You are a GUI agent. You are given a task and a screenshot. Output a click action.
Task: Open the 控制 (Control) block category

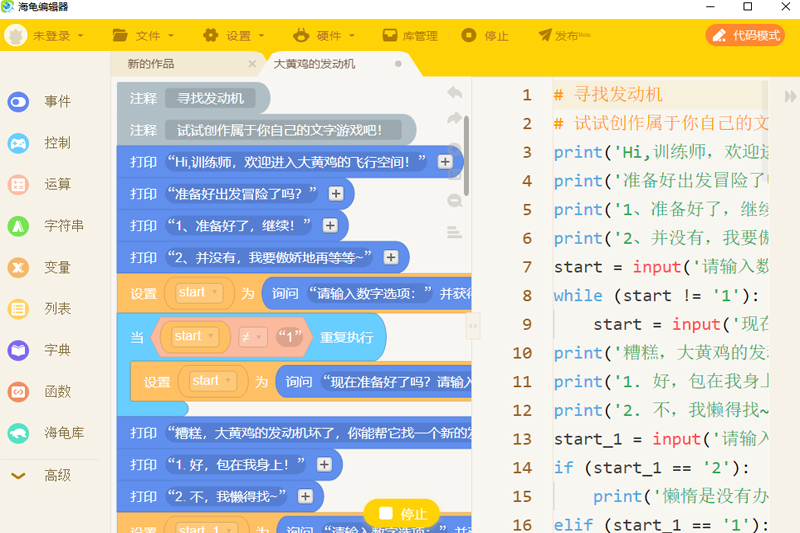pyautogui.click(x=40, y=143)
